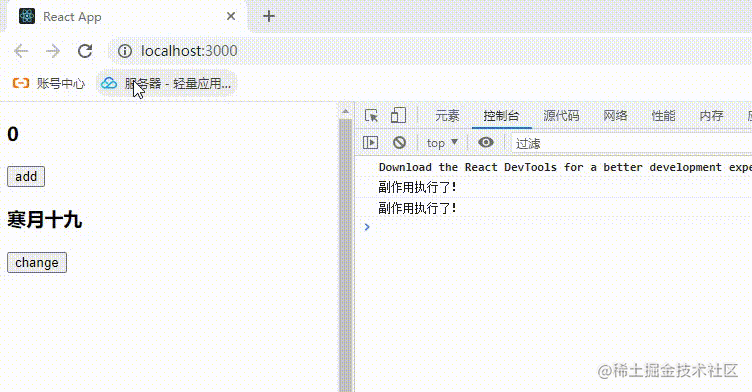The image size is (752, 392).
Task: Switch to the 性能 tab
Action: pos(663,116)
